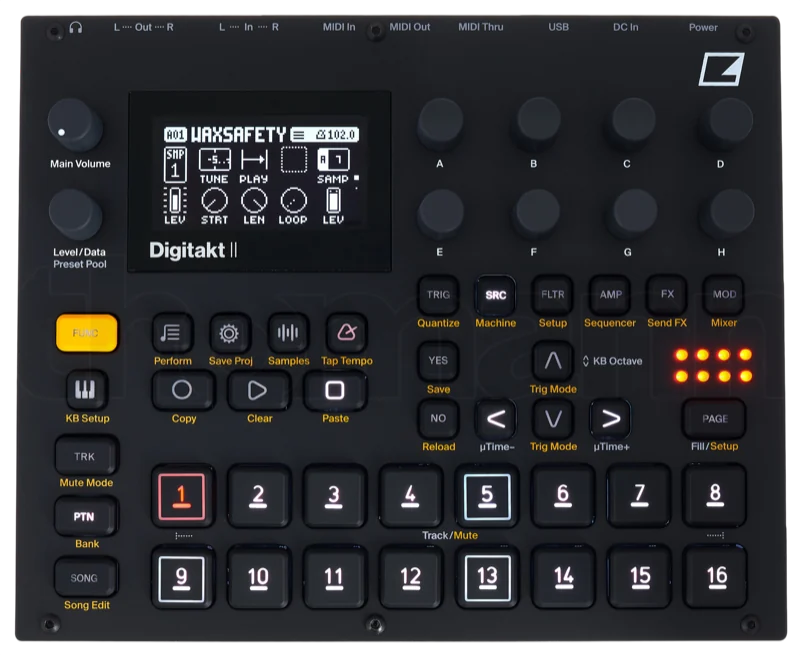Tap the WAXSAFETY pattern name on the display
The image size is (800, 655).
point(238,135)
